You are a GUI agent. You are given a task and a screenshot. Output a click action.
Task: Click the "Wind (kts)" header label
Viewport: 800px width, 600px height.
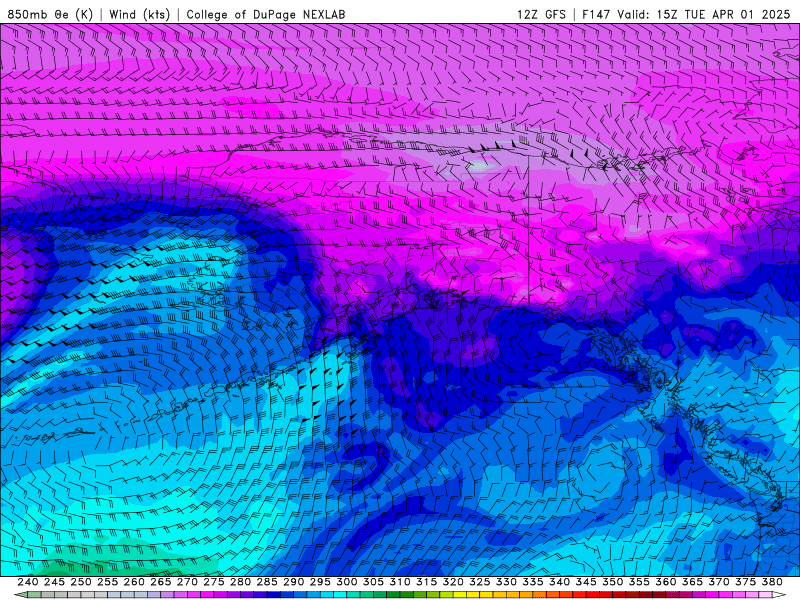(140, 14)
